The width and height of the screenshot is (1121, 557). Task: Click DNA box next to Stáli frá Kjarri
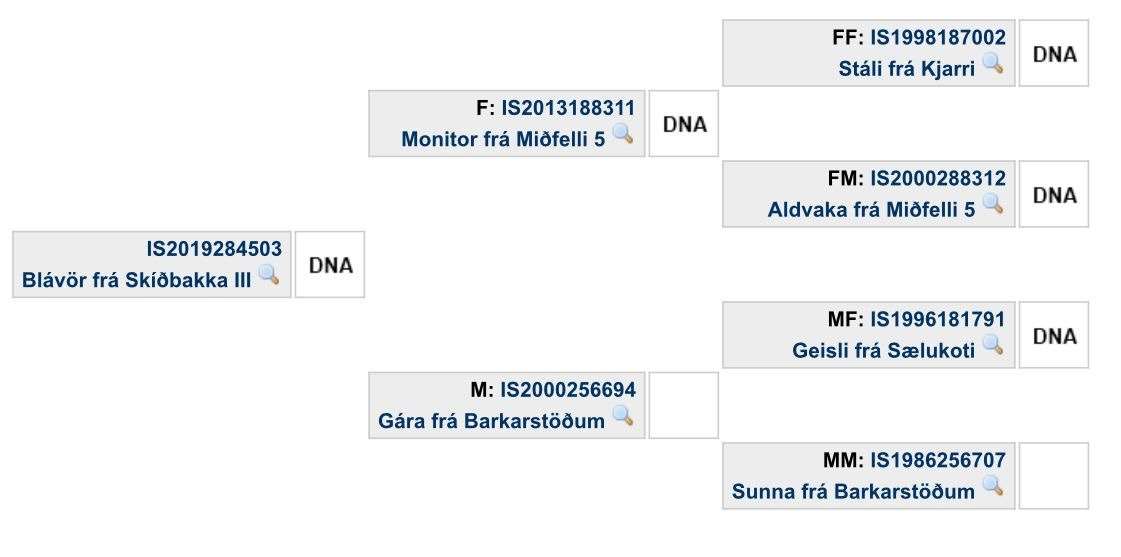click(1054, 53)
